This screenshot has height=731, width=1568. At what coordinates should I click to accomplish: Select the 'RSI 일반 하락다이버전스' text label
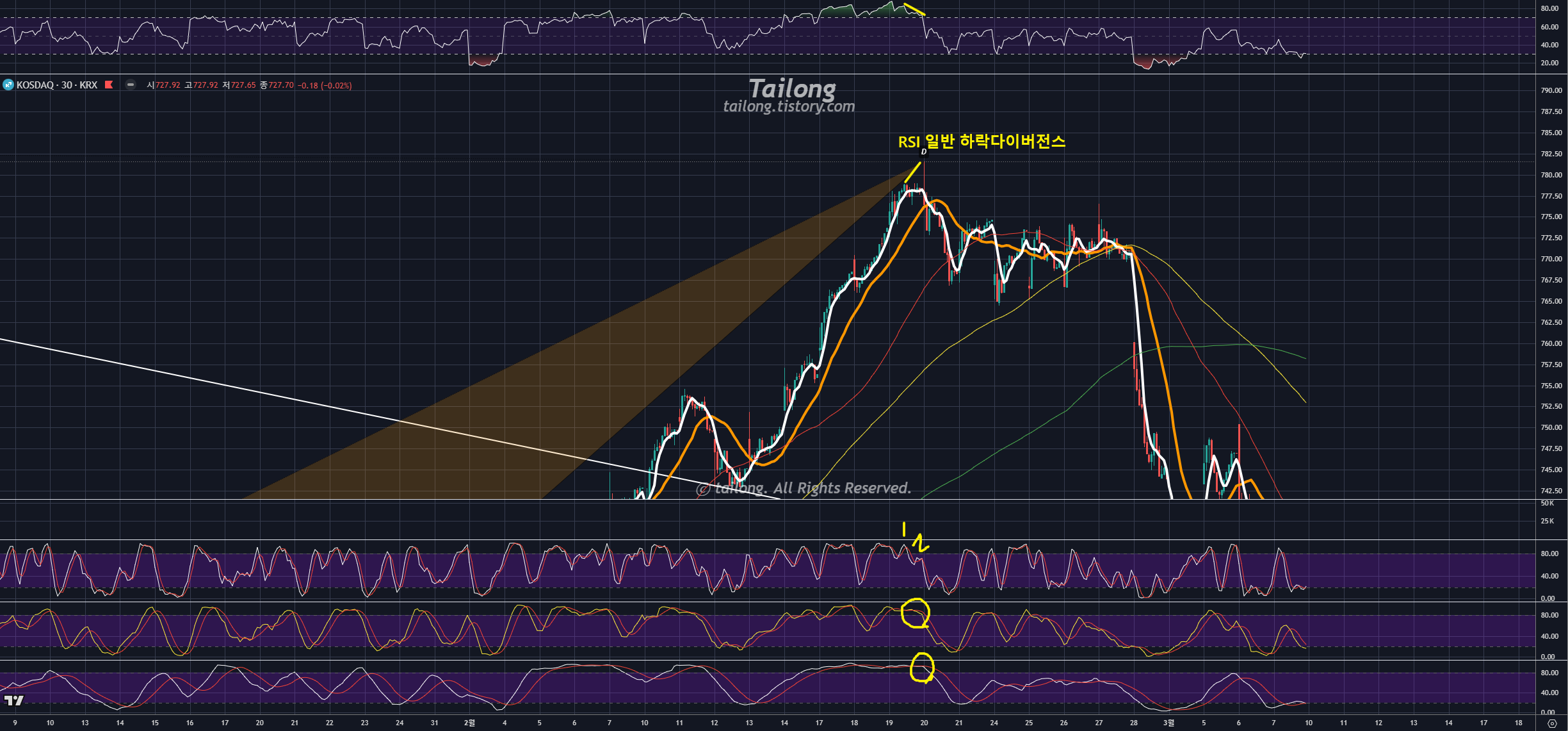(x=981, y=142)
